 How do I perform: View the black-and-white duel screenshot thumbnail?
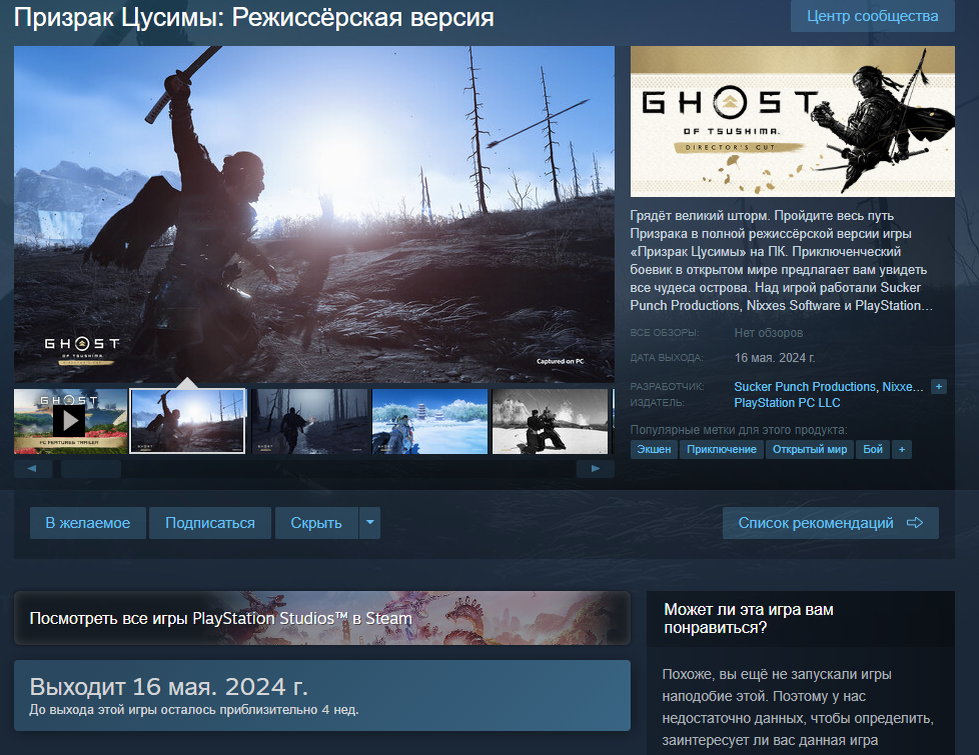coord(550,421)
